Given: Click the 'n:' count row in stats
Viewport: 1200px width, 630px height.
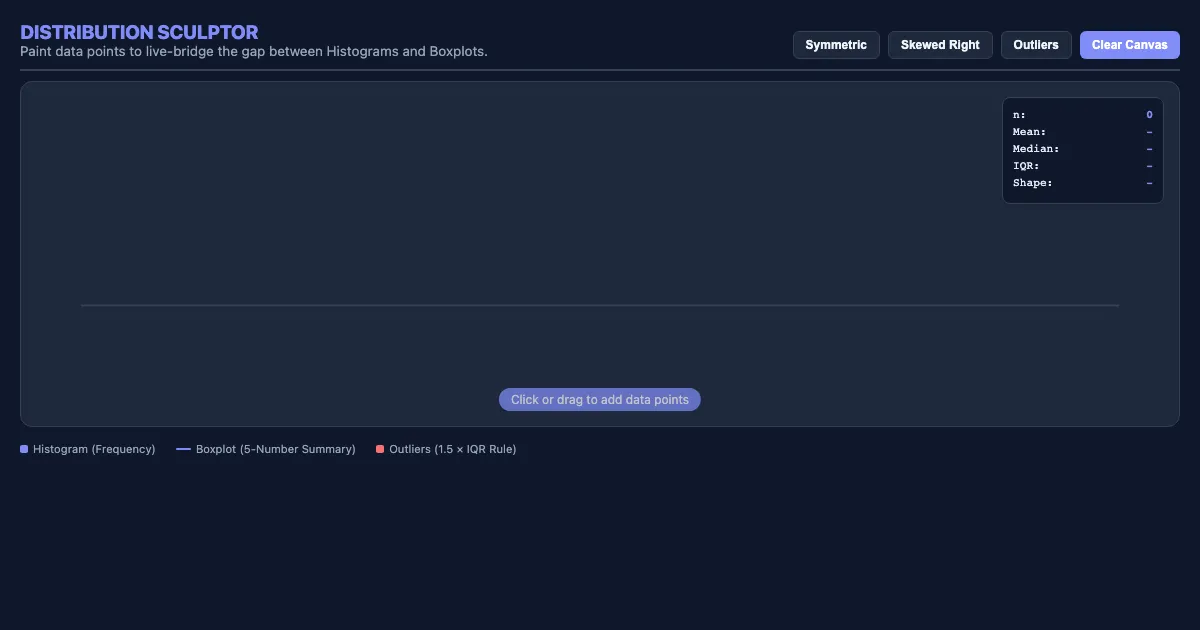Looking at the screenshot, I should 1083,115.
